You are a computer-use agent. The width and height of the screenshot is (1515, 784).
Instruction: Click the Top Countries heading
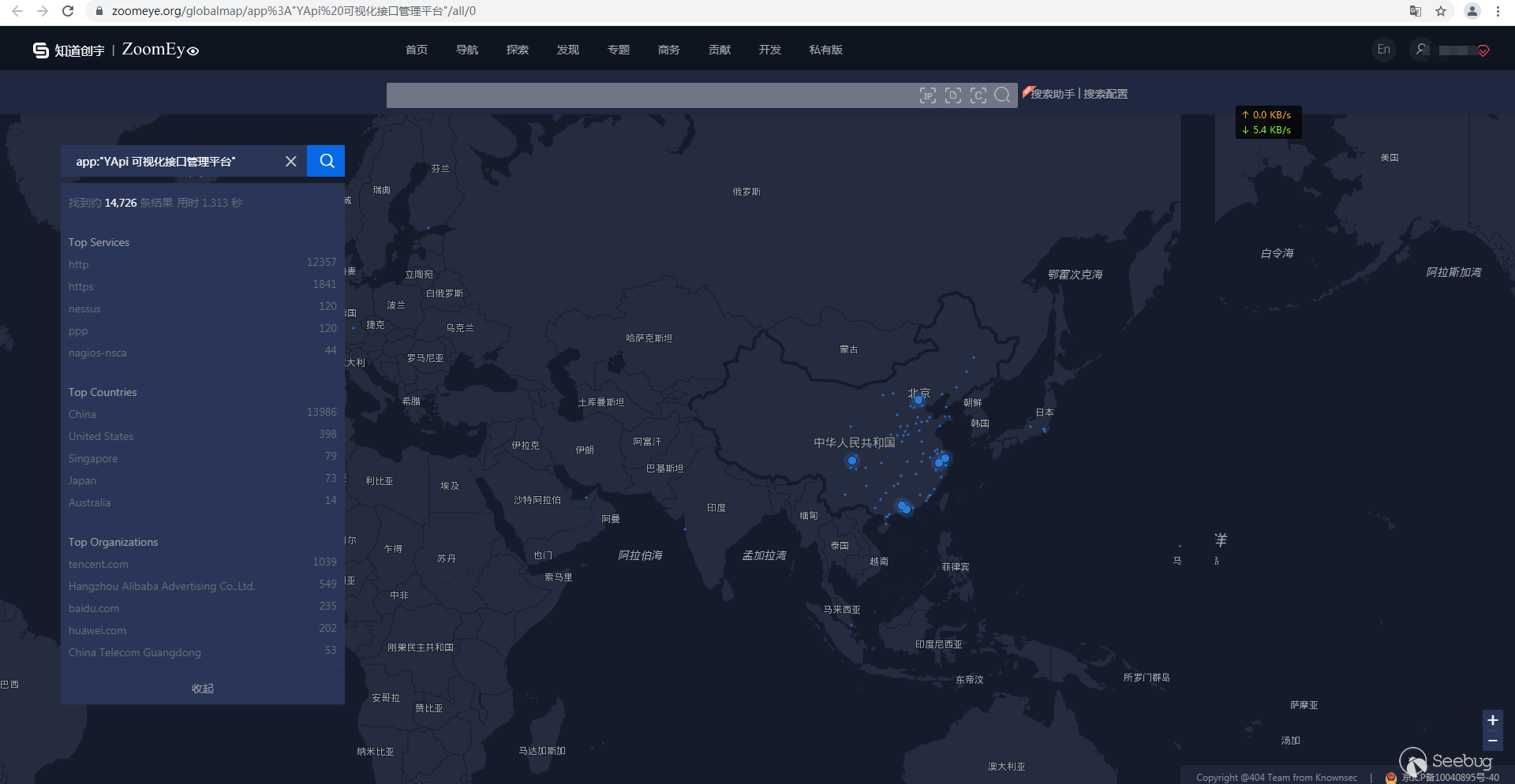[103, 392]
